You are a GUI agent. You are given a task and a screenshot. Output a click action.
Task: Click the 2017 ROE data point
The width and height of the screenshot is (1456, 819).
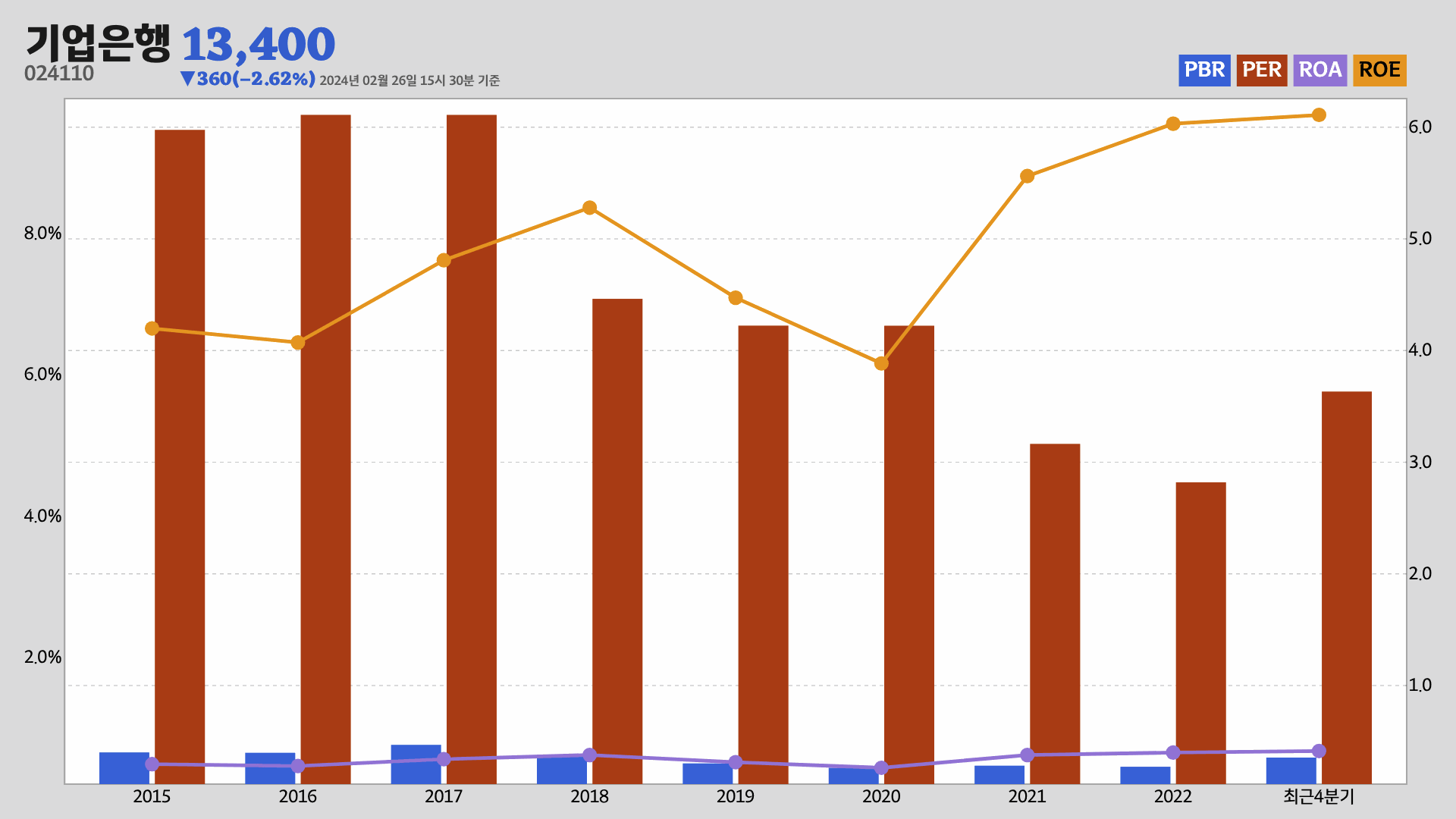point(444,260)
